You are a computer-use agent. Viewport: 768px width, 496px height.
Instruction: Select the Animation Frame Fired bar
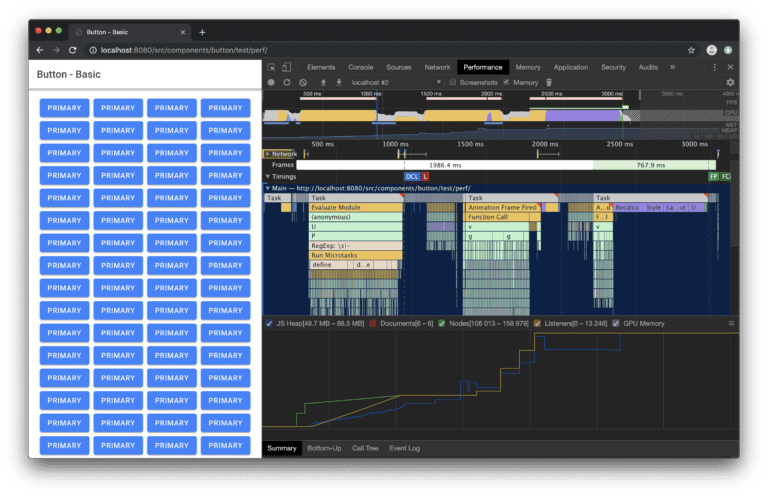(x=503, y=208)
